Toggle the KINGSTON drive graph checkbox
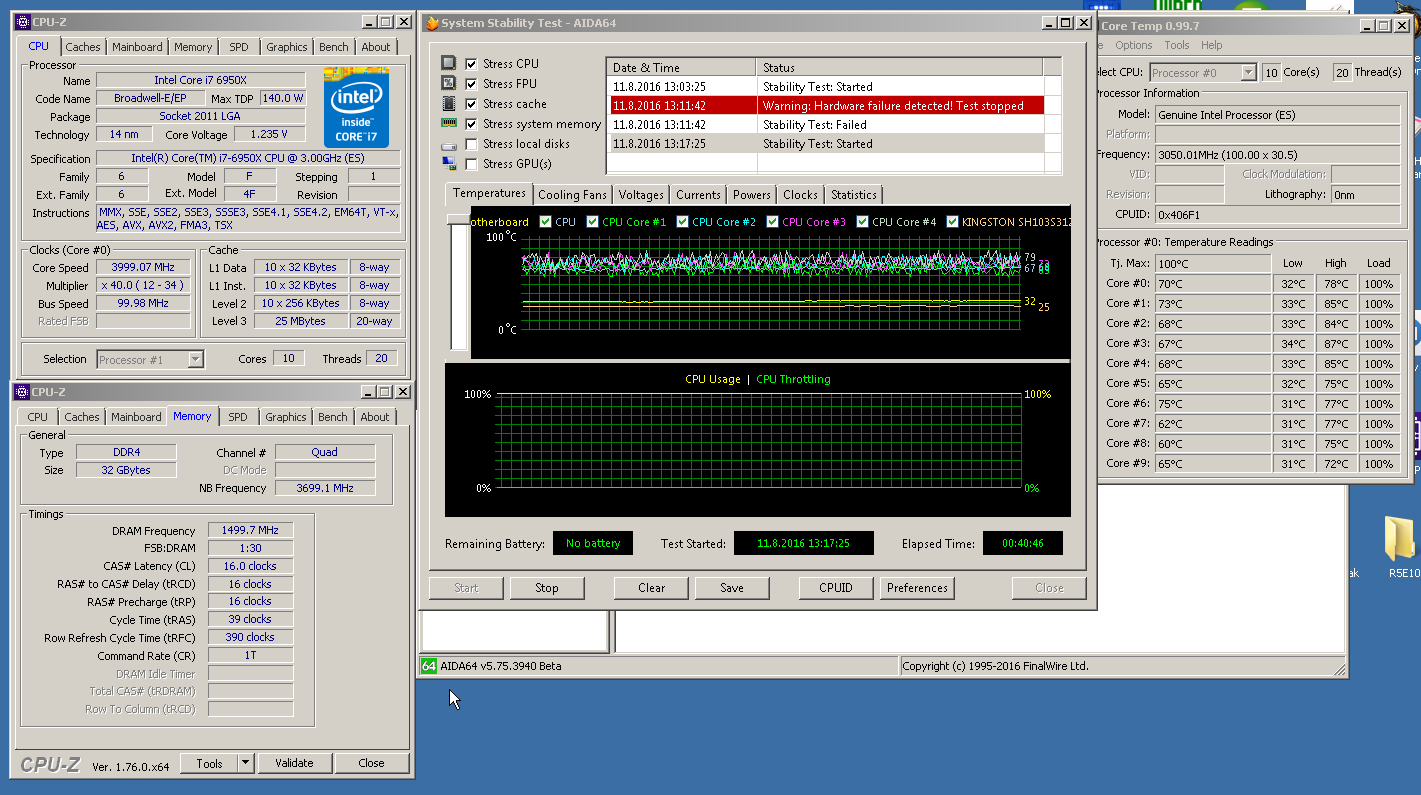This screenshot has width=1421, height=795. click(x=952, y=222)
